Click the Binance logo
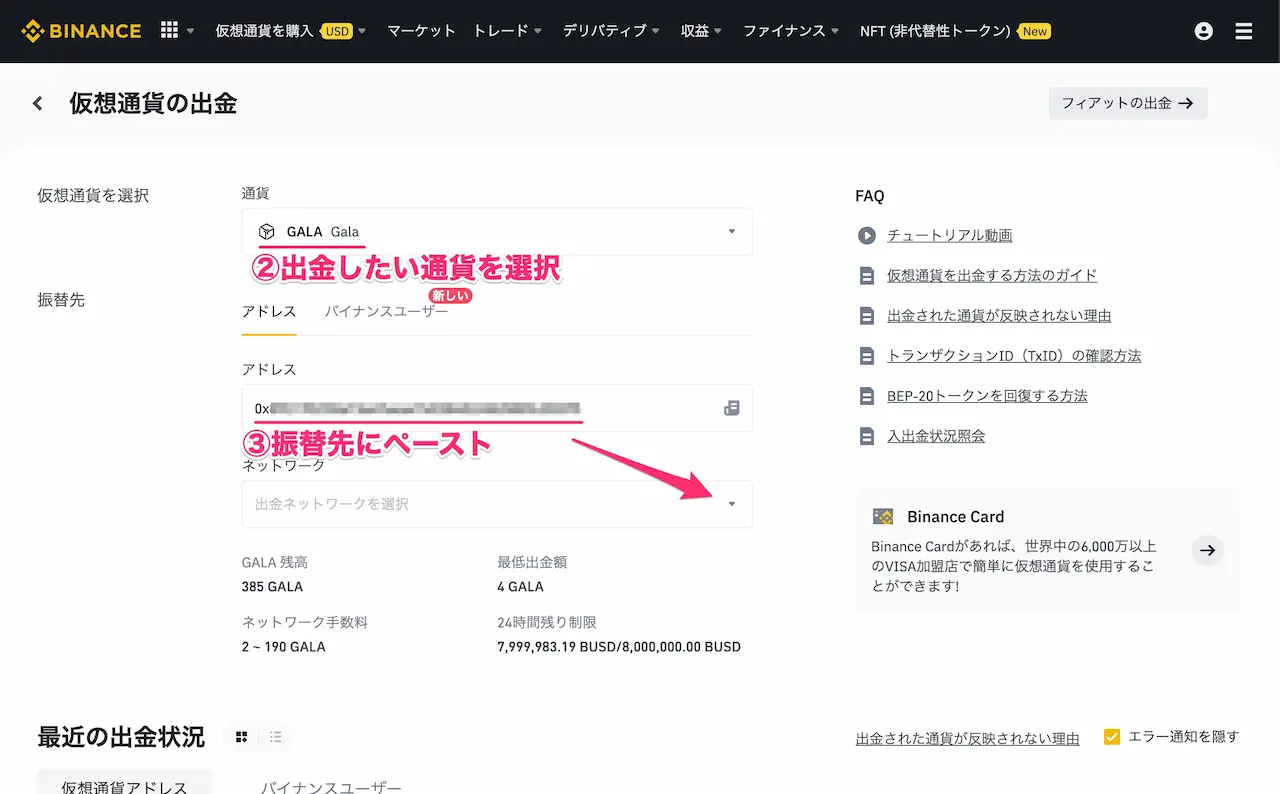1280x794 pixels. coord(81,31)
